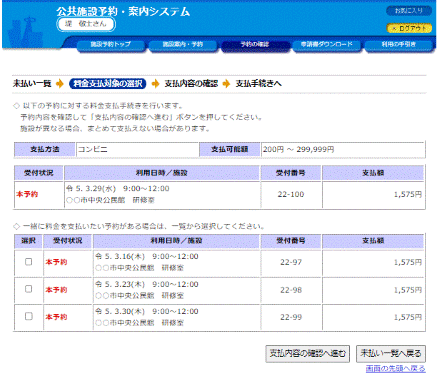The height and width of the screenshot is (379, 440).
Task: Follow the 画面の先頭へ戻る link
Action: 396,369
